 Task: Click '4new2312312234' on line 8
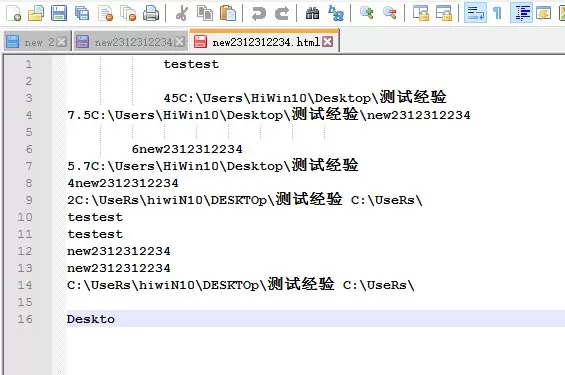(123, 183)
